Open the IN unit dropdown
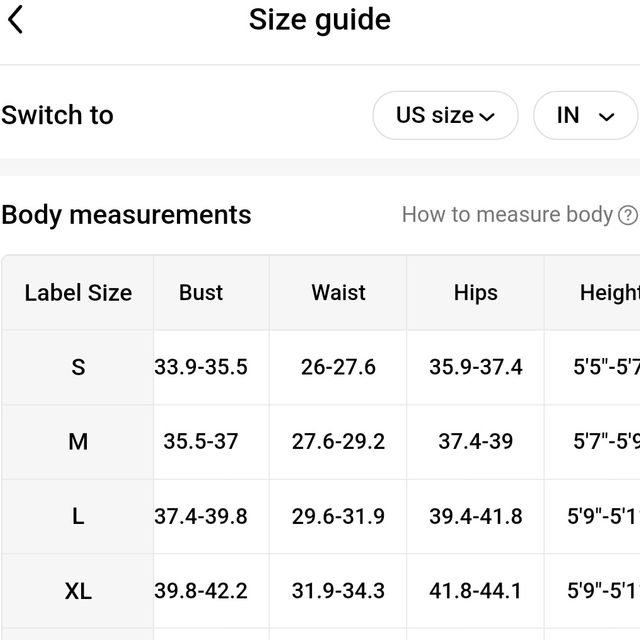This screenshot has width=640, height=640. (x=586, y=116)
